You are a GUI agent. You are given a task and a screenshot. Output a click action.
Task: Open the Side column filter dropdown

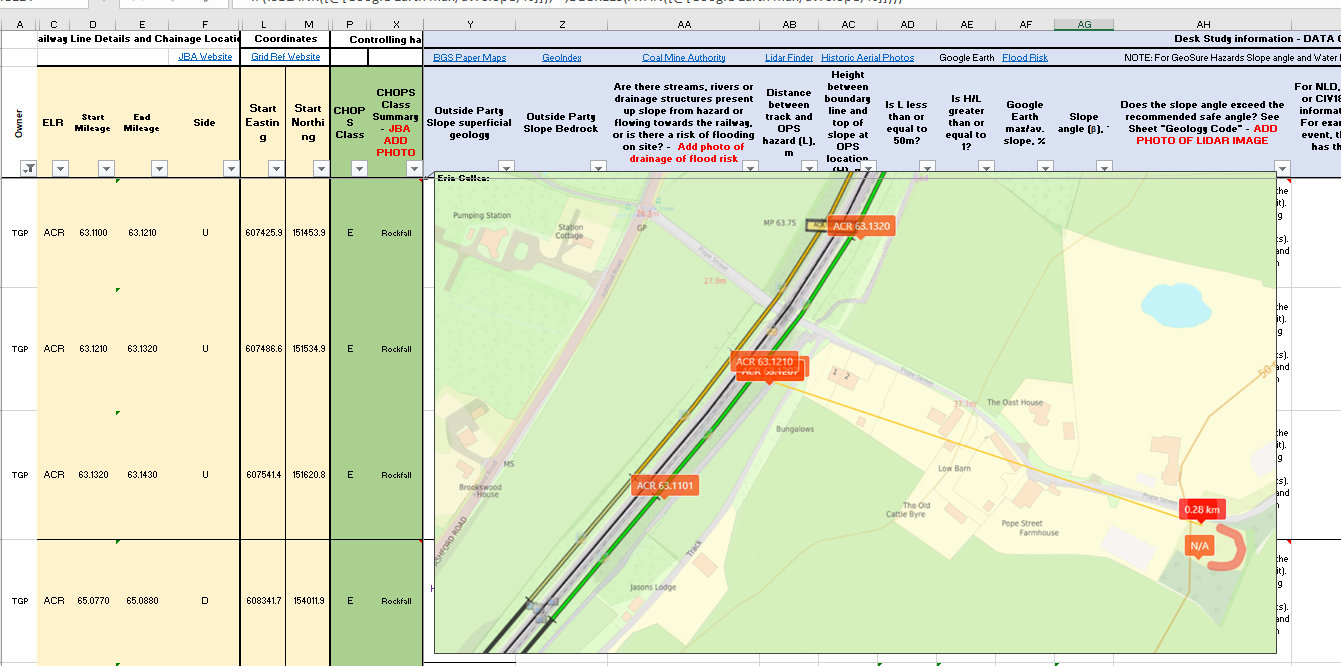231,168
